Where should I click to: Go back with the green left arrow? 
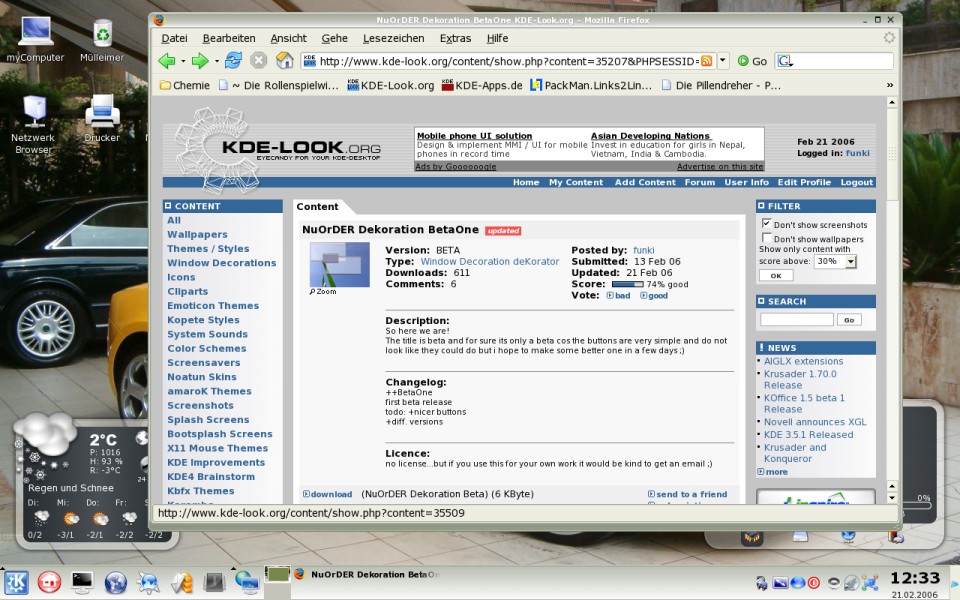pos(167,61)
